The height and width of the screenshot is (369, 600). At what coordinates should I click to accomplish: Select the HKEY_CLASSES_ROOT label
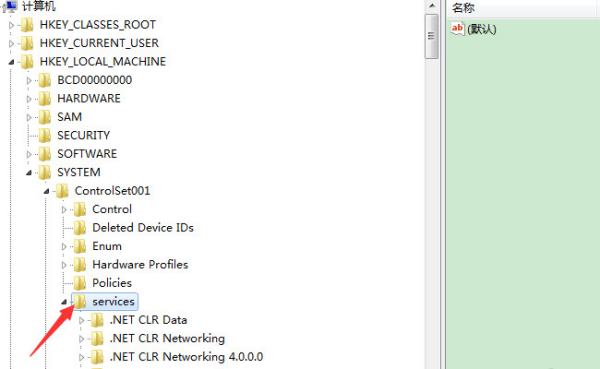coord(98,25)
